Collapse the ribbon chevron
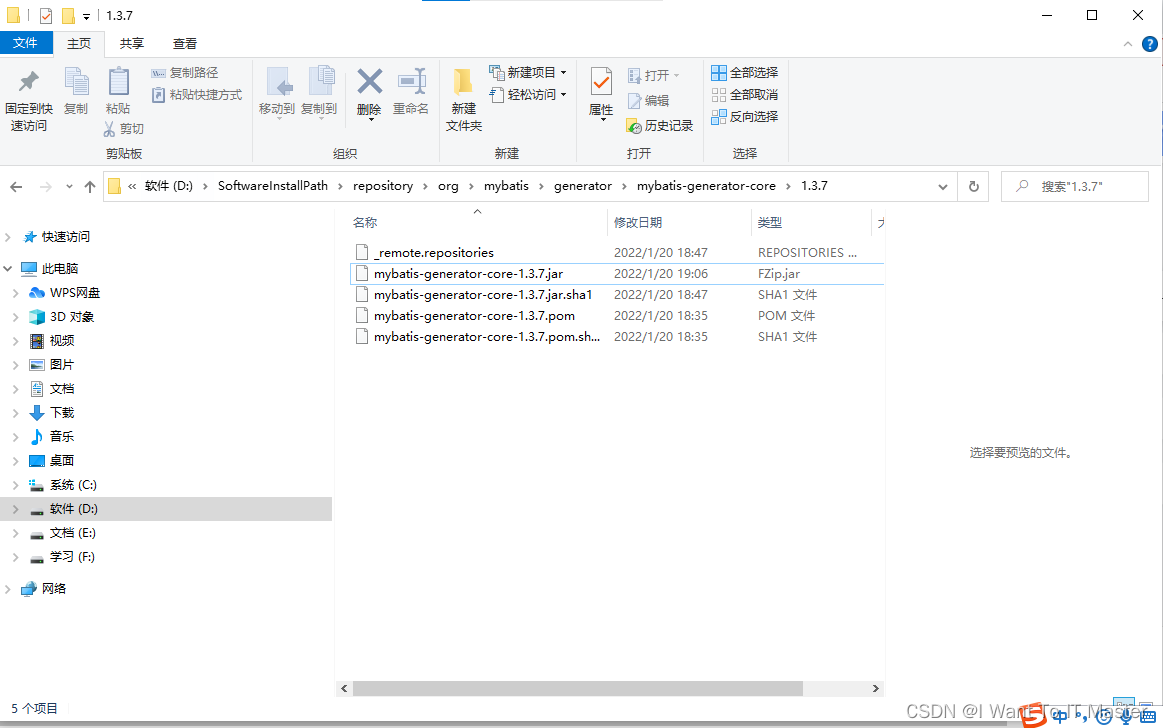The width and height of the screenshot is (1163, 728). 1127,44
